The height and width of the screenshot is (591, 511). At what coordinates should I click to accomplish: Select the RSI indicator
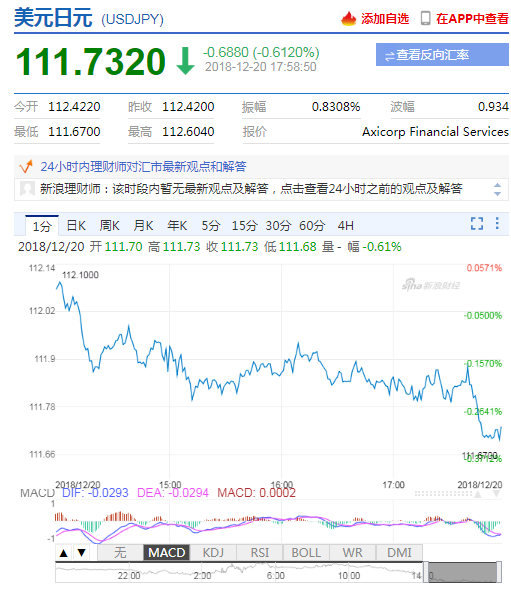coord(260,553)
